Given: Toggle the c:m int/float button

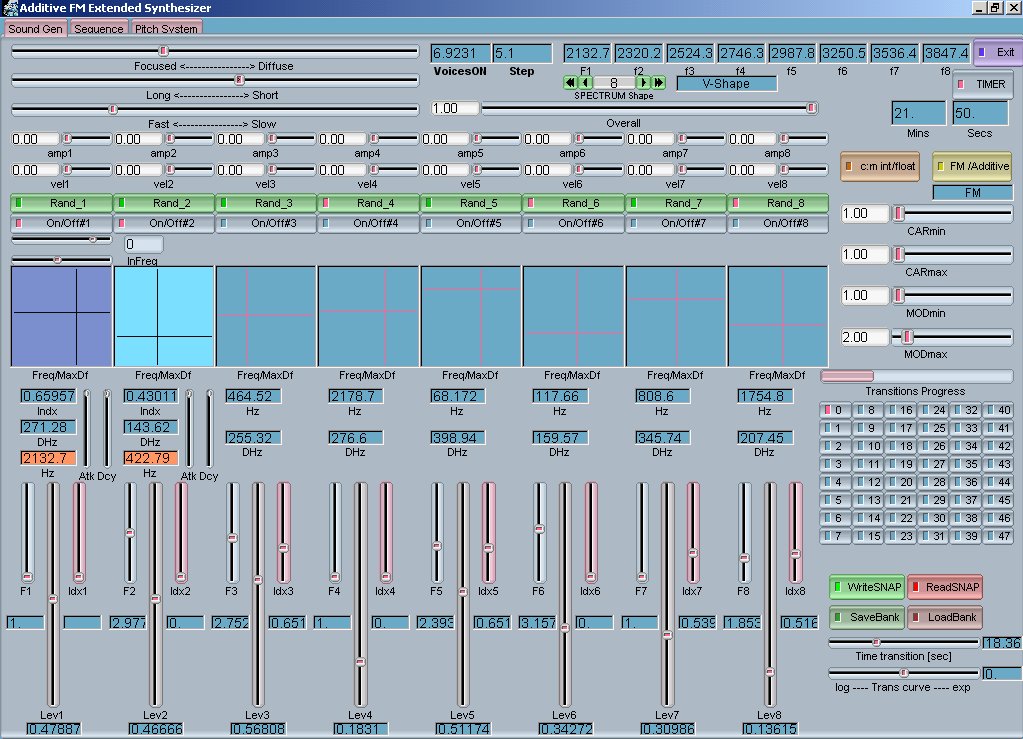Looking at the screenshot, I should pos(880,166).
